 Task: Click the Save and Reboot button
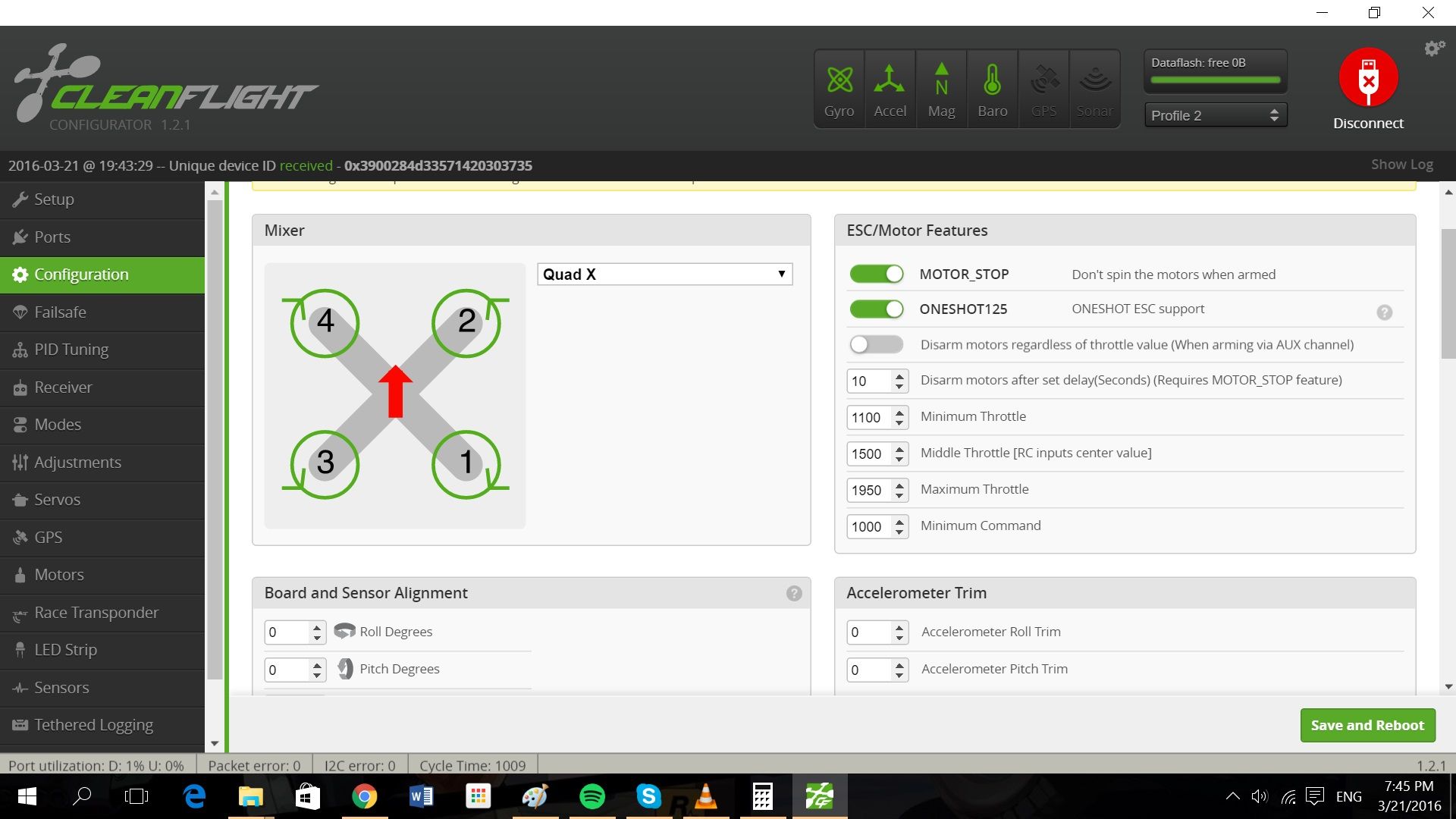(1367, 726)
